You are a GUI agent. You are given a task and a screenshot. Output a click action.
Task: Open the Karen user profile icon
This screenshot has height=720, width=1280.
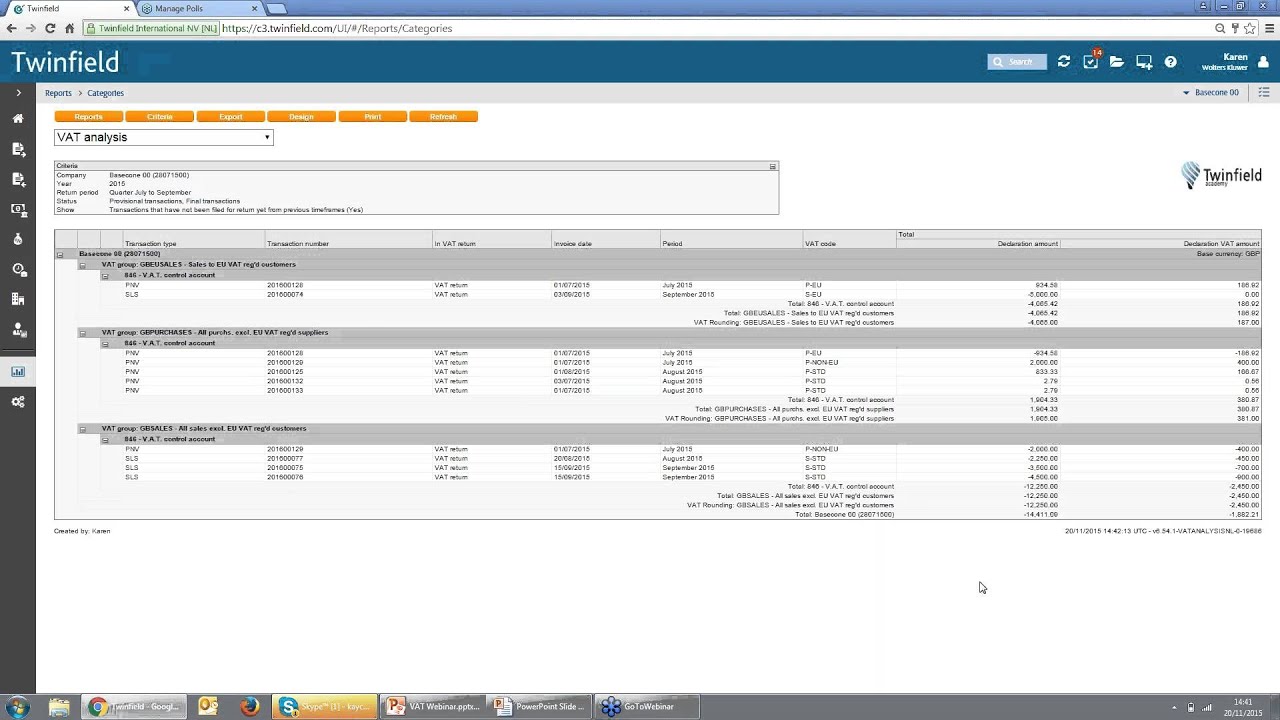click(x=1263, y=62)
